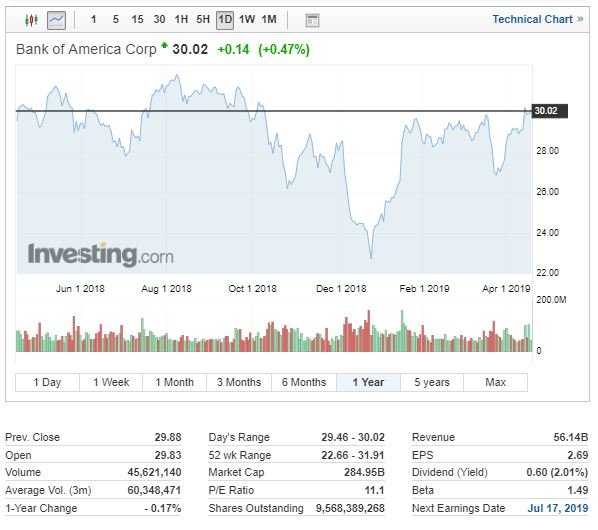598x530 pixels.
Task: Click the Market Cap value 284.95B
Action: (x=364, y=472)
